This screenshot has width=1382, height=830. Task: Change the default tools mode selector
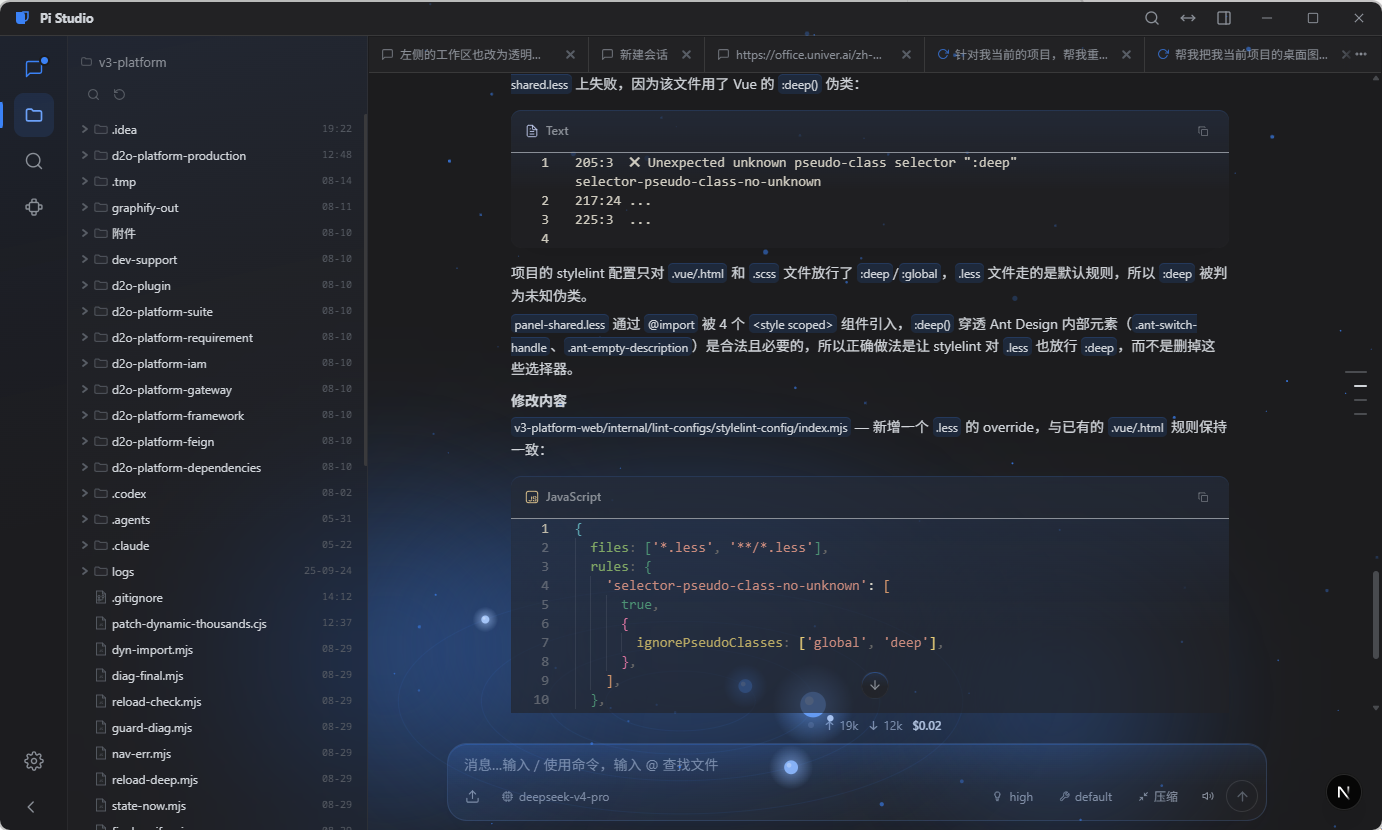[1085, 797]
